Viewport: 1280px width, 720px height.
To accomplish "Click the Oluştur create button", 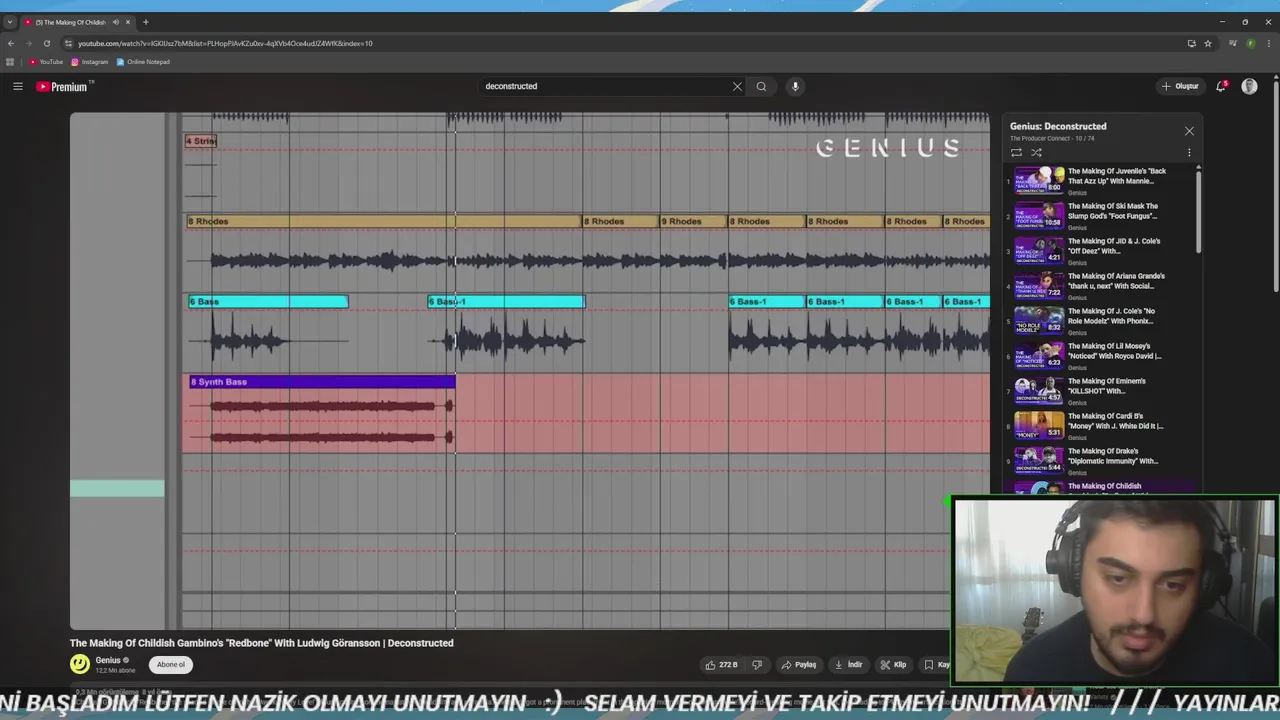I will 1180,87.
